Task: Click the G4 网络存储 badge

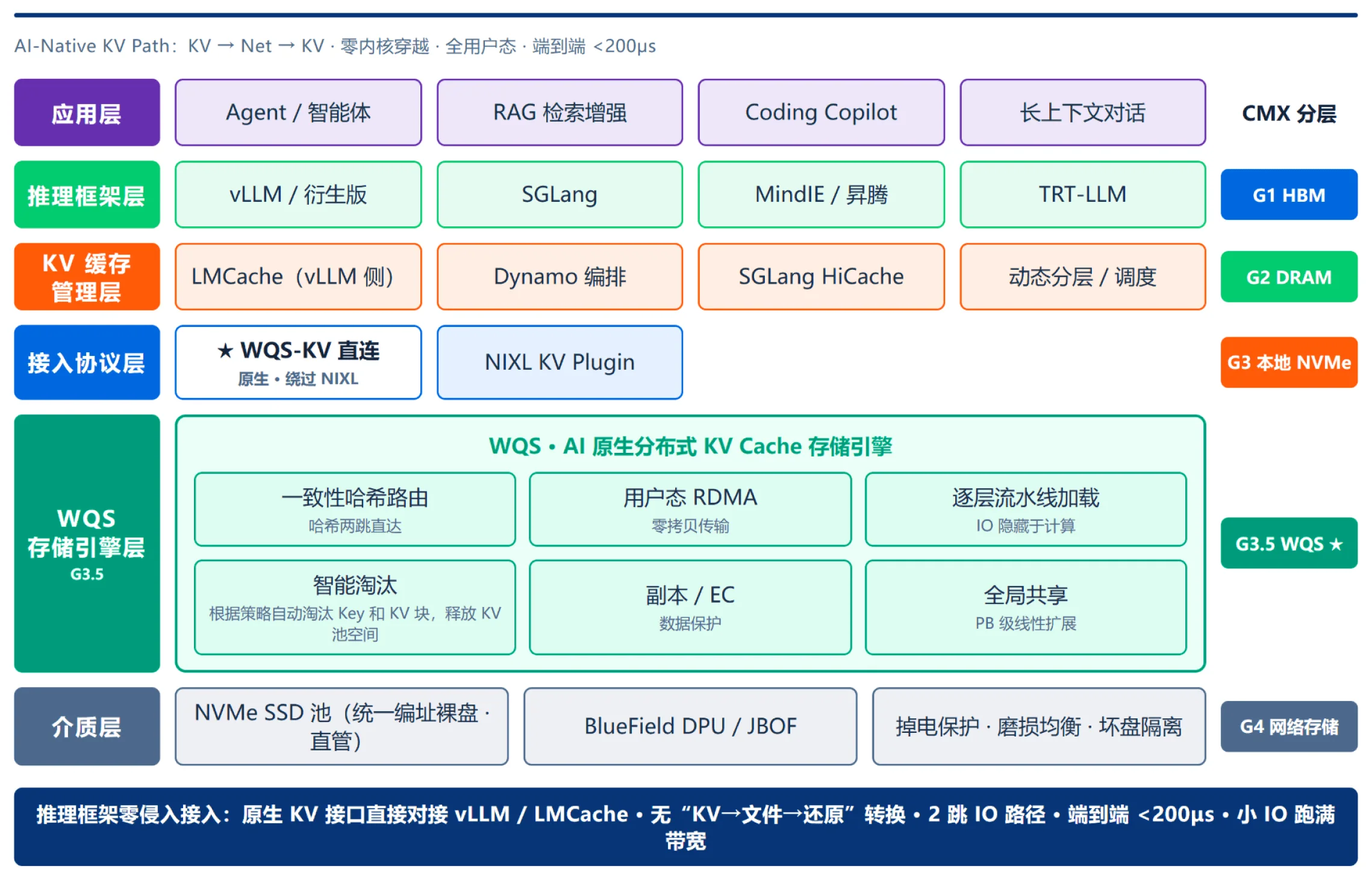Action: (1289, 727)
